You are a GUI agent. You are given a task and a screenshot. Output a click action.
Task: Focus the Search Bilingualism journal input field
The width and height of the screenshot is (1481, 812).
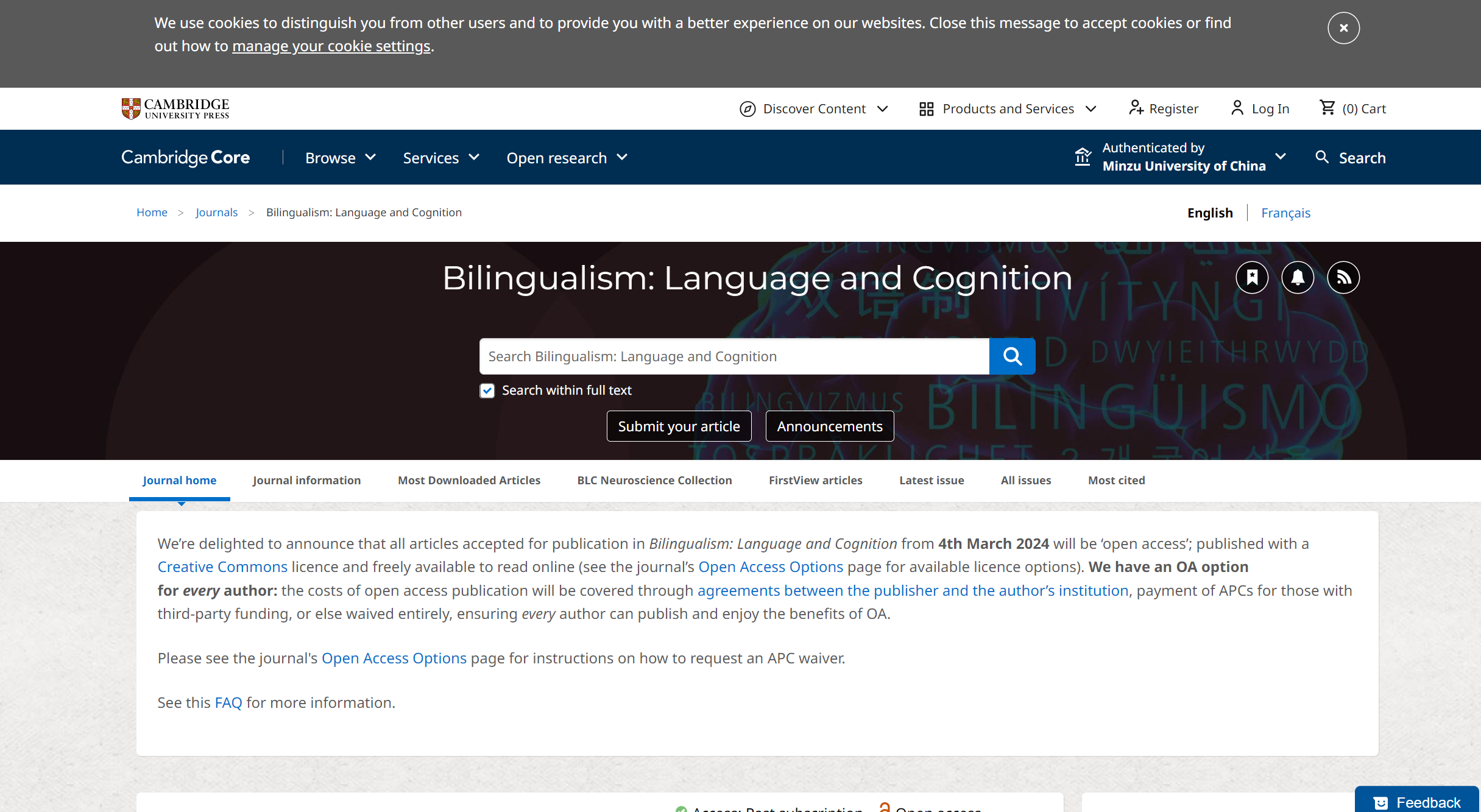point(734,356)
